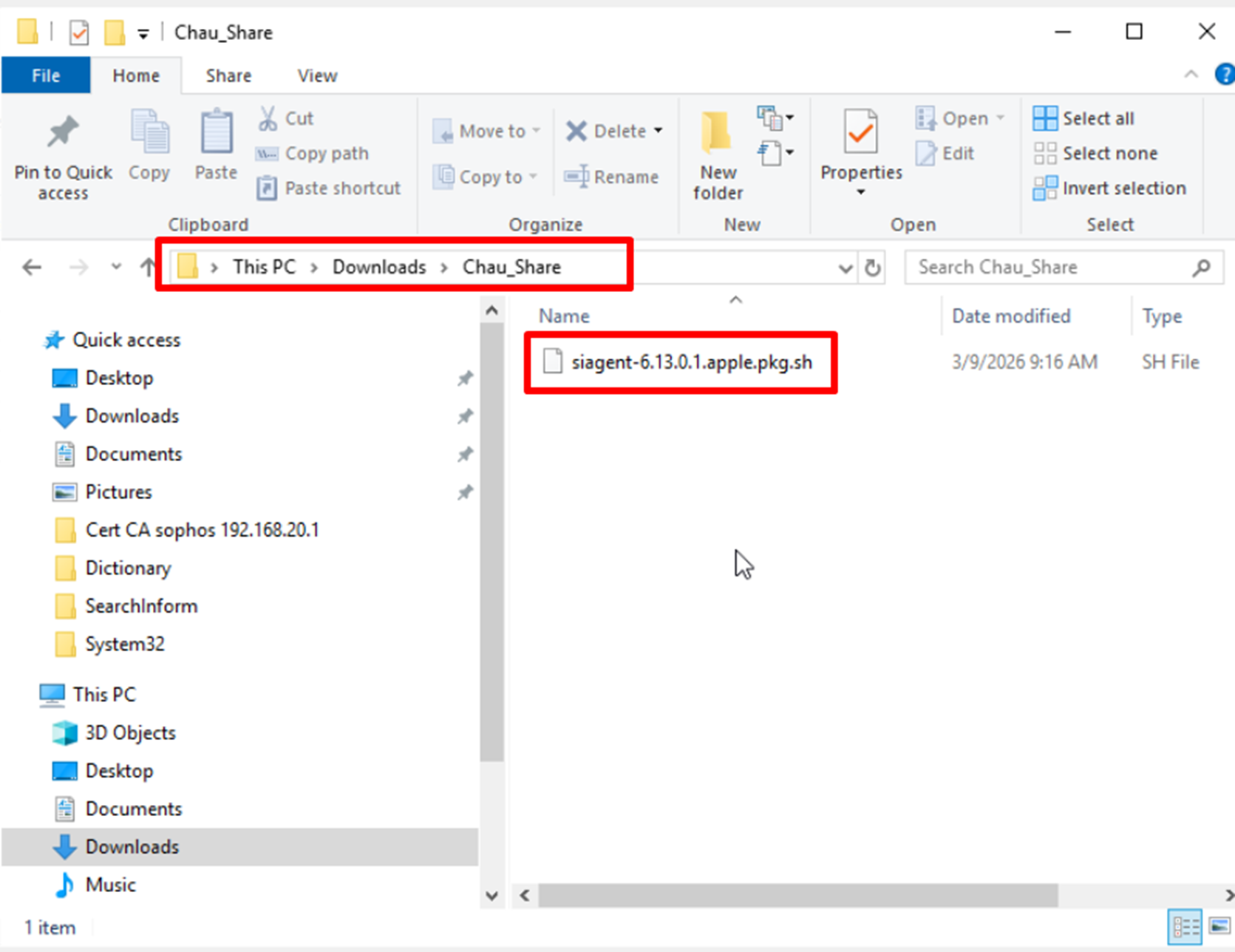Click Downloads in the address breadcrumb

pyautogui.click(x=379, y=267)
